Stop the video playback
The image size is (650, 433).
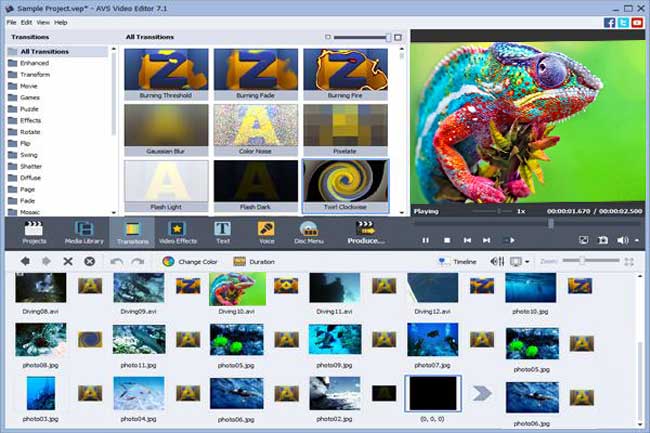[x=447, y=240]
